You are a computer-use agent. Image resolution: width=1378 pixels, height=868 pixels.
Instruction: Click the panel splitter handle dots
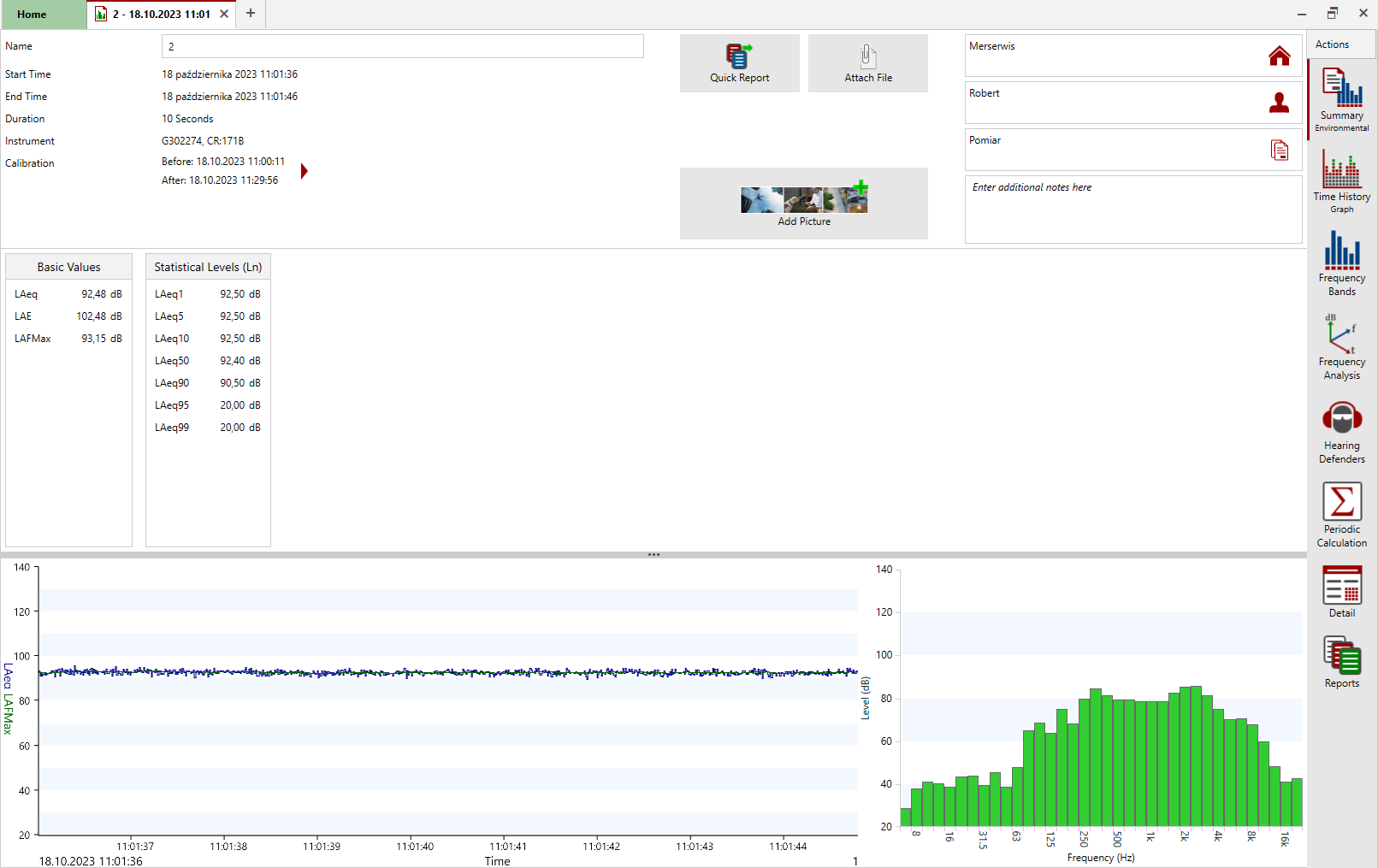click(654, 555)
